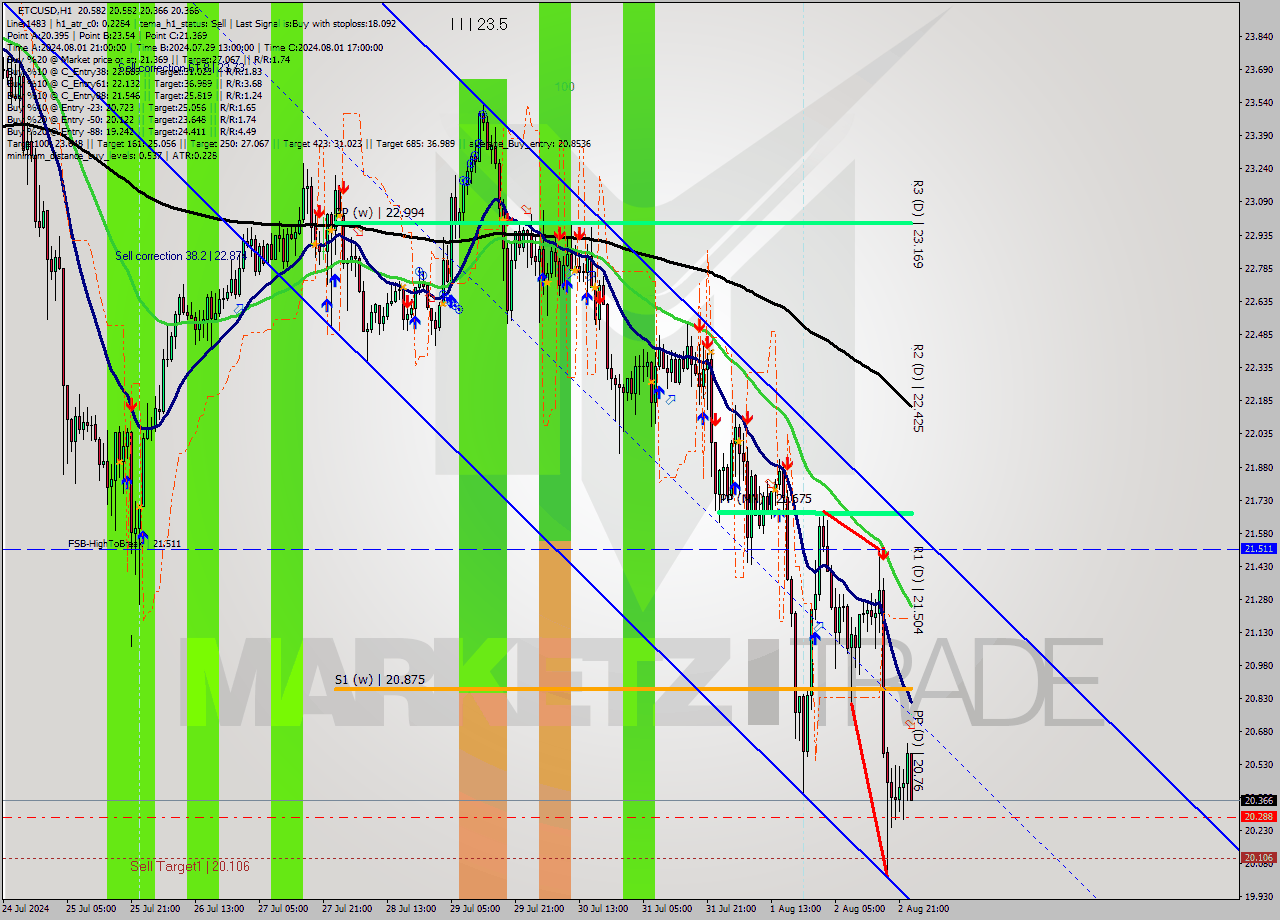The image size is (1280, 920).
Task: Select the green PP (w) 22.994 horizontal line
Action: click(622, 222)
